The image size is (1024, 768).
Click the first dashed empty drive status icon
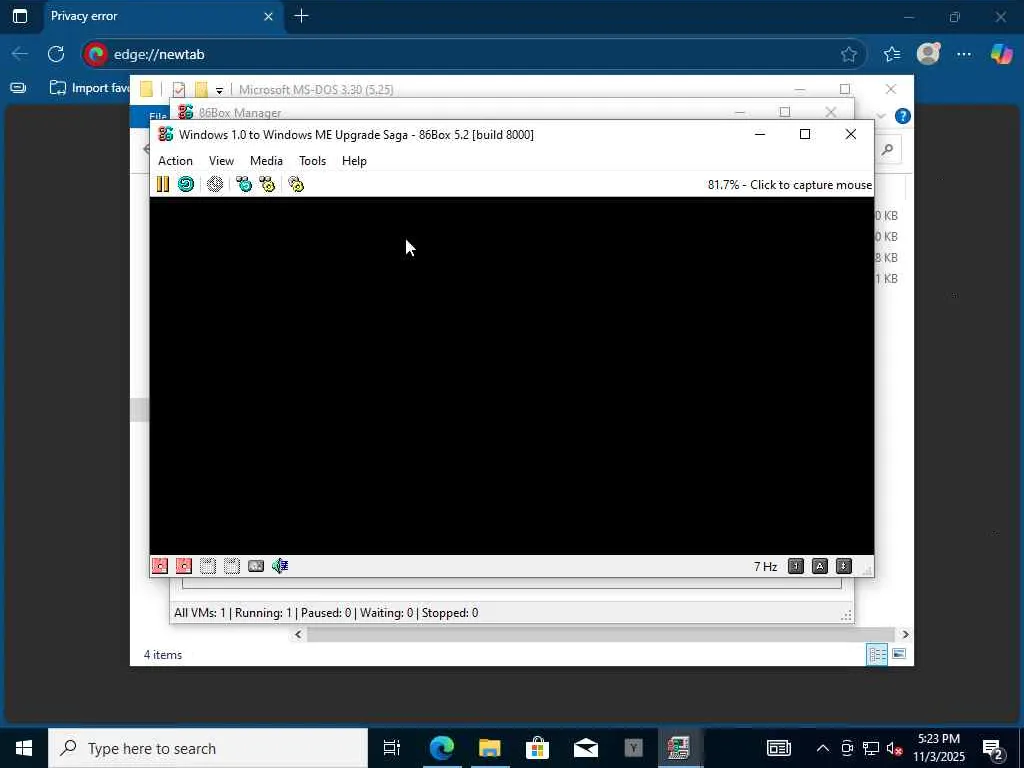208,566
